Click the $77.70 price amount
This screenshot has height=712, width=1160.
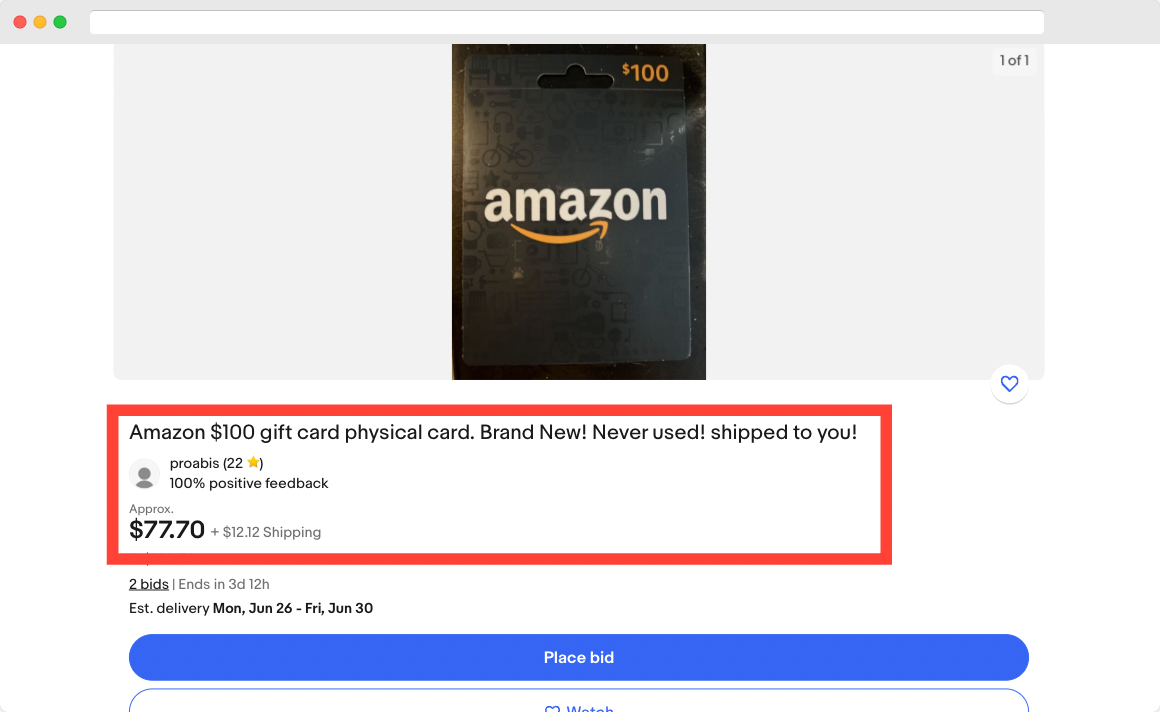click(x=166, y=529)
